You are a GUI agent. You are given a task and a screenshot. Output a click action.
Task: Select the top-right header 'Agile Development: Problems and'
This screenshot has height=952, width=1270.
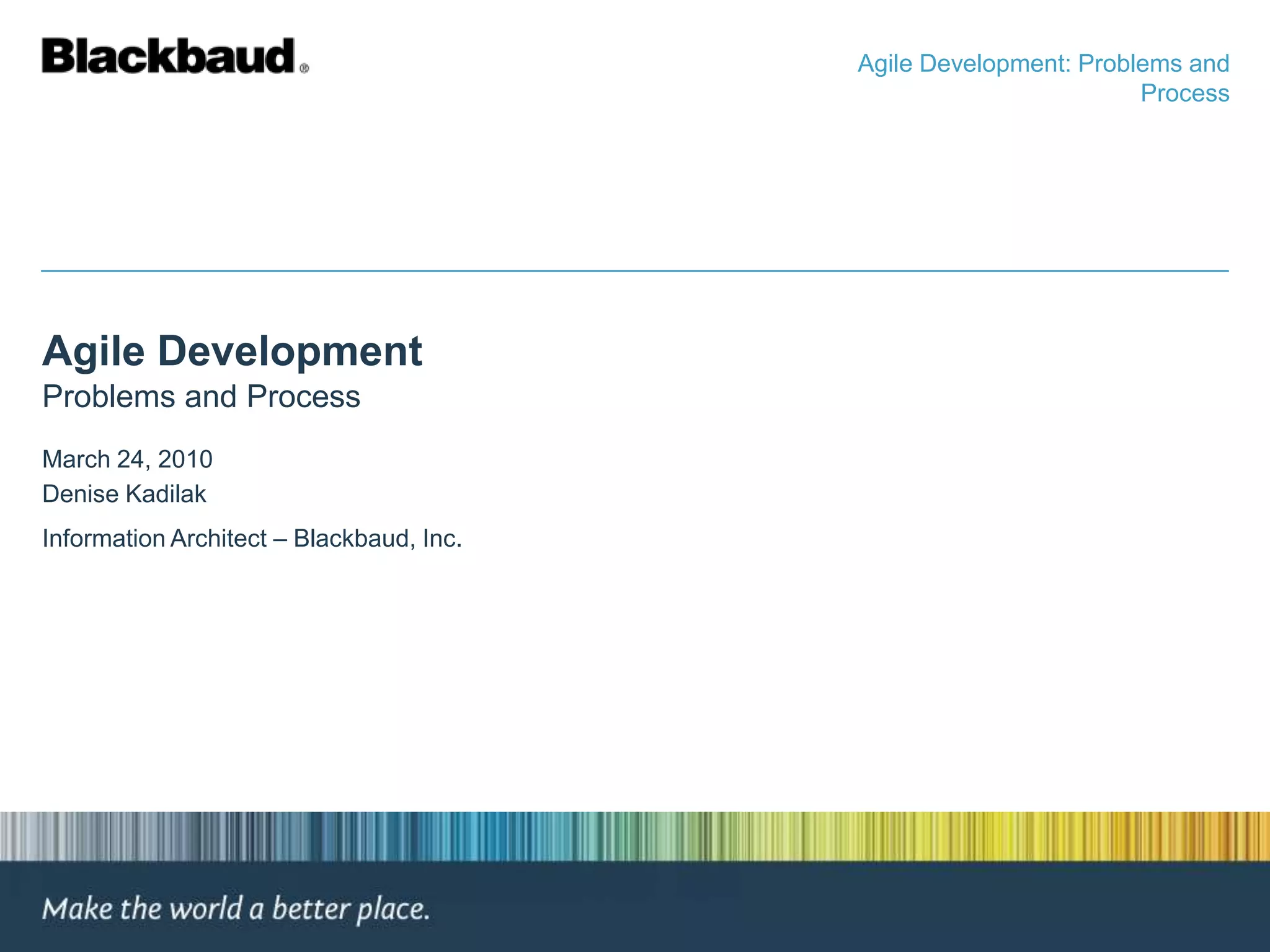coord(1043,64)
